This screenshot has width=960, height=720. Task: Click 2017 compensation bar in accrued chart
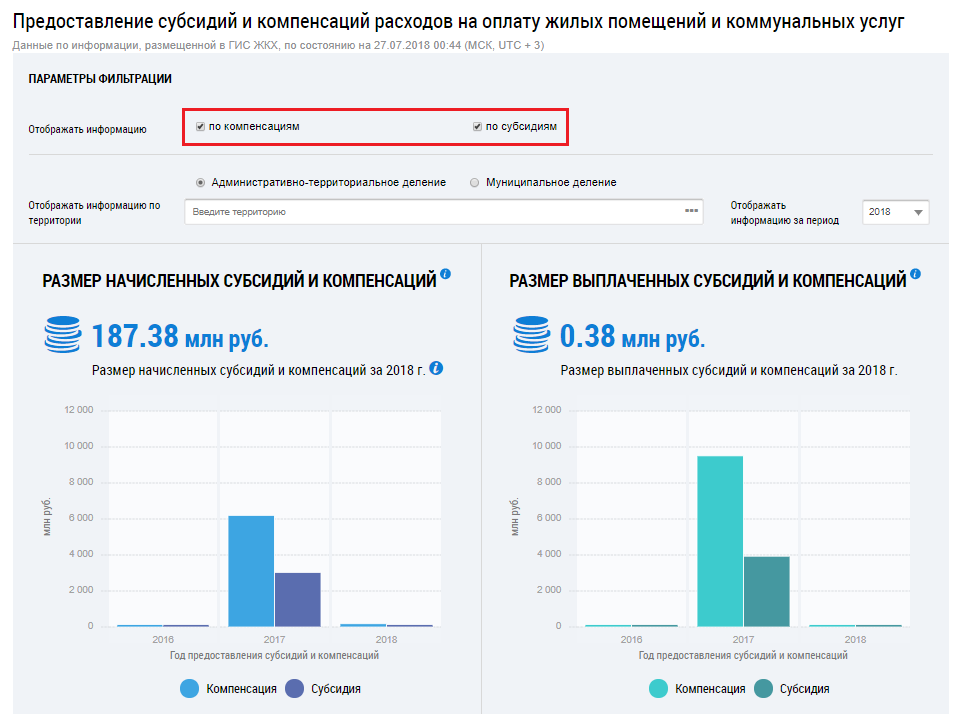tap(251, 571)
